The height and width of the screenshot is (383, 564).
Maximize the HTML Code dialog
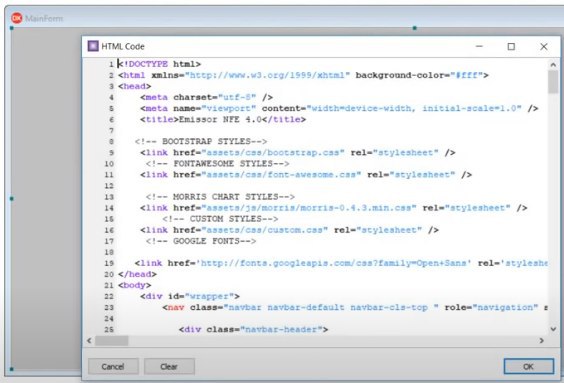(511, 46)
